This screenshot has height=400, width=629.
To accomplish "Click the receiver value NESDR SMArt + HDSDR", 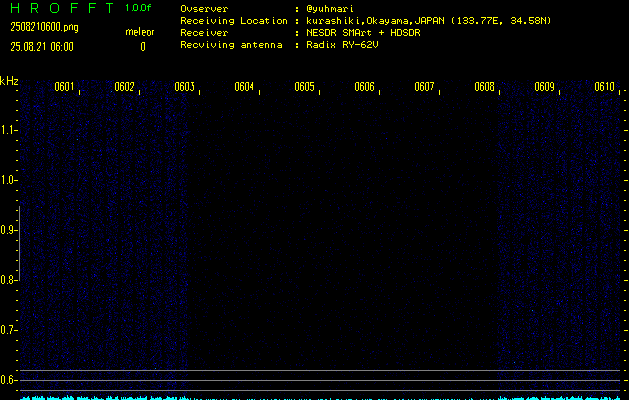I will click(x=363, y=33).
